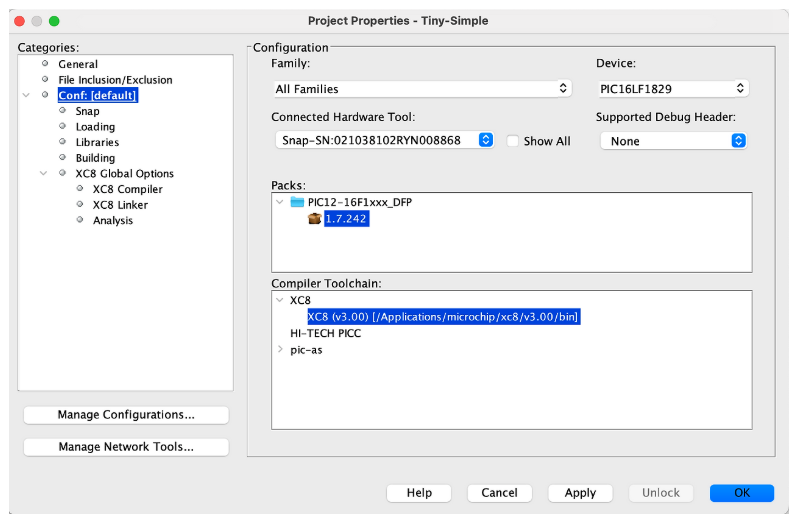The image size is (795, 518).
Task: Click the bullet icon beside Snap category
Action: (62, 111)
